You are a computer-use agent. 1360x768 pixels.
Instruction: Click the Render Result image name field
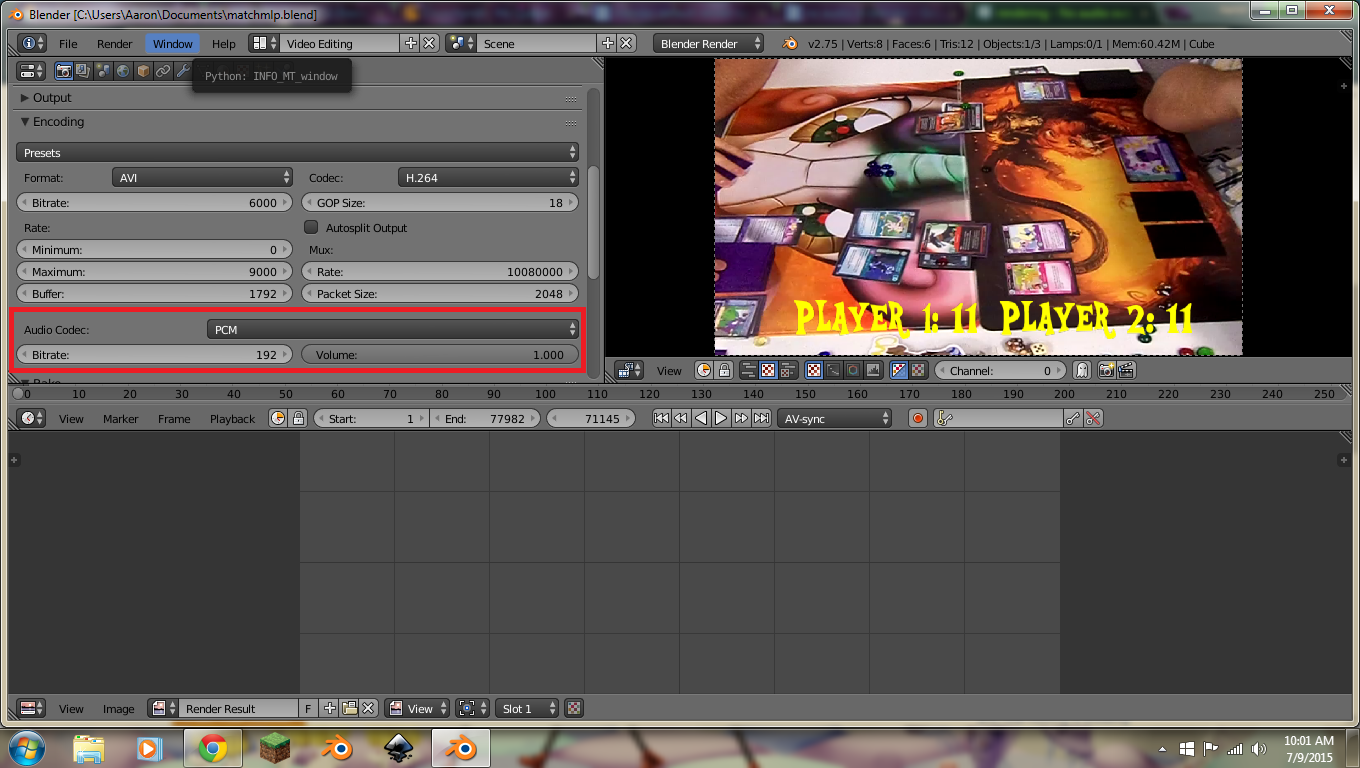[x=238, y=708]
